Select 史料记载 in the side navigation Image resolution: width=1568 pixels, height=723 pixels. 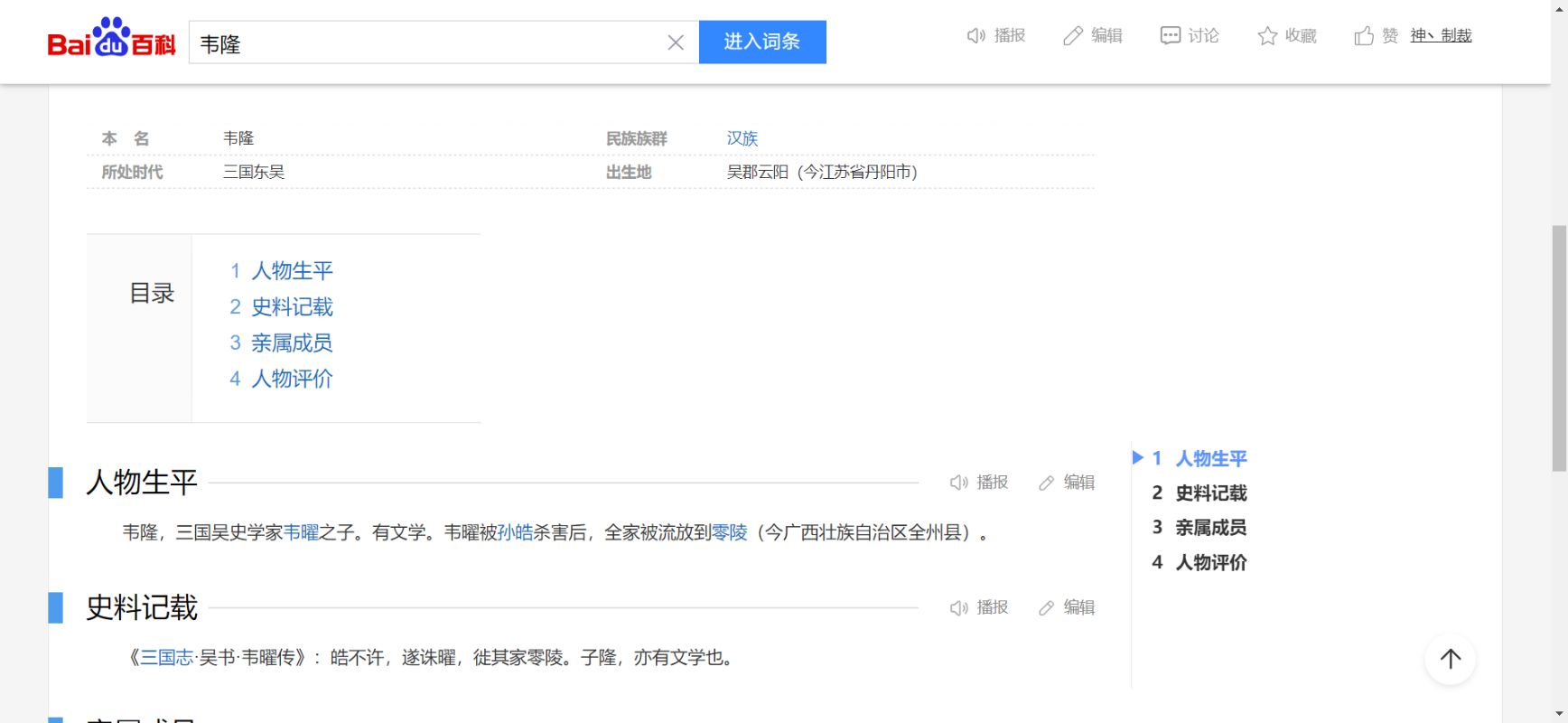pos(1210,493)
